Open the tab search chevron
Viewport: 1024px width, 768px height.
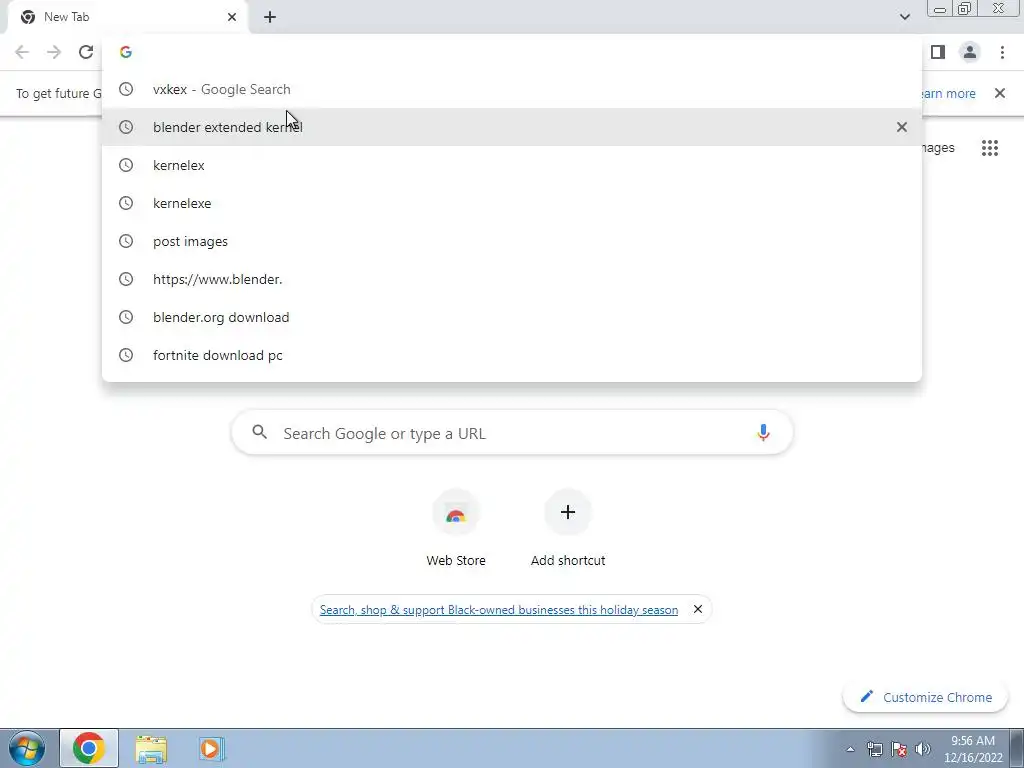[904, 17]
